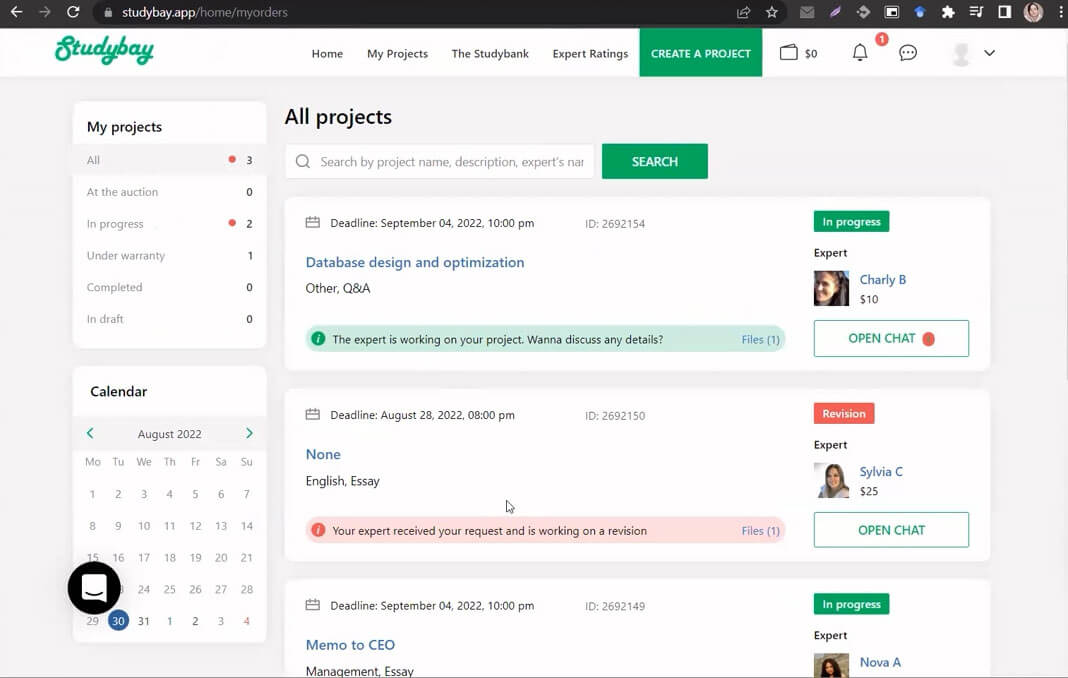Open chat with expert Charly B
This screenshot has height=678, width=1068.
point(890,338)
